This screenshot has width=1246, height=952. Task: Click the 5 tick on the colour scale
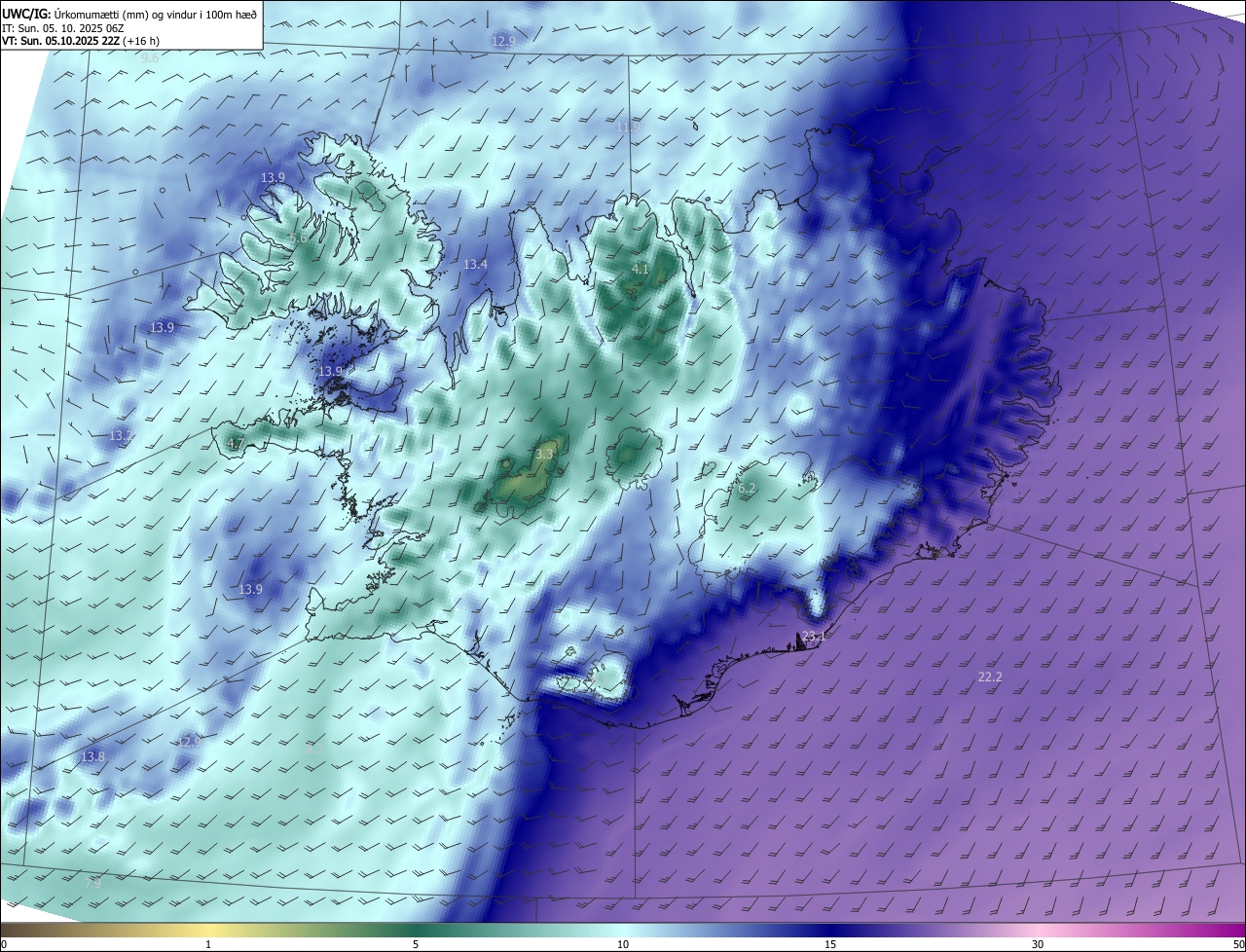[416, 944]
